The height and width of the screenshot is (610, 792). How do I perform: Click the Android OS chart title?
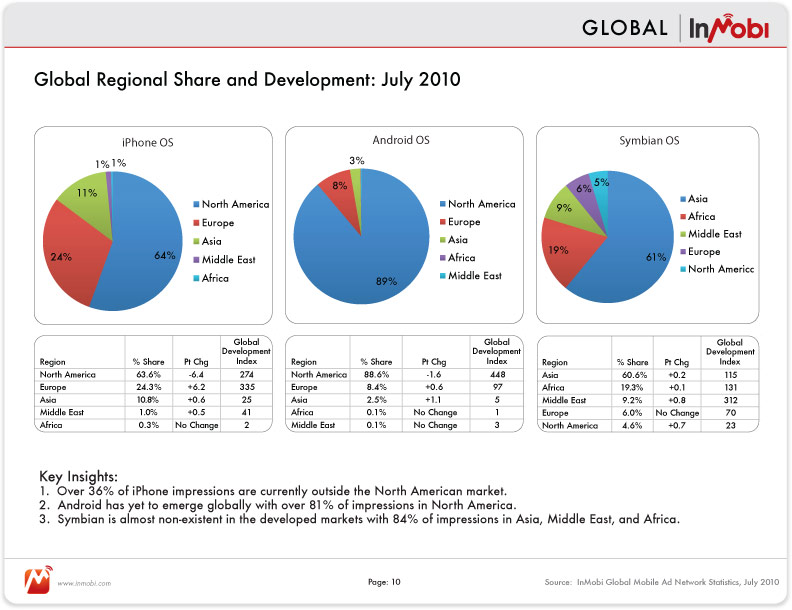point(401,140)
